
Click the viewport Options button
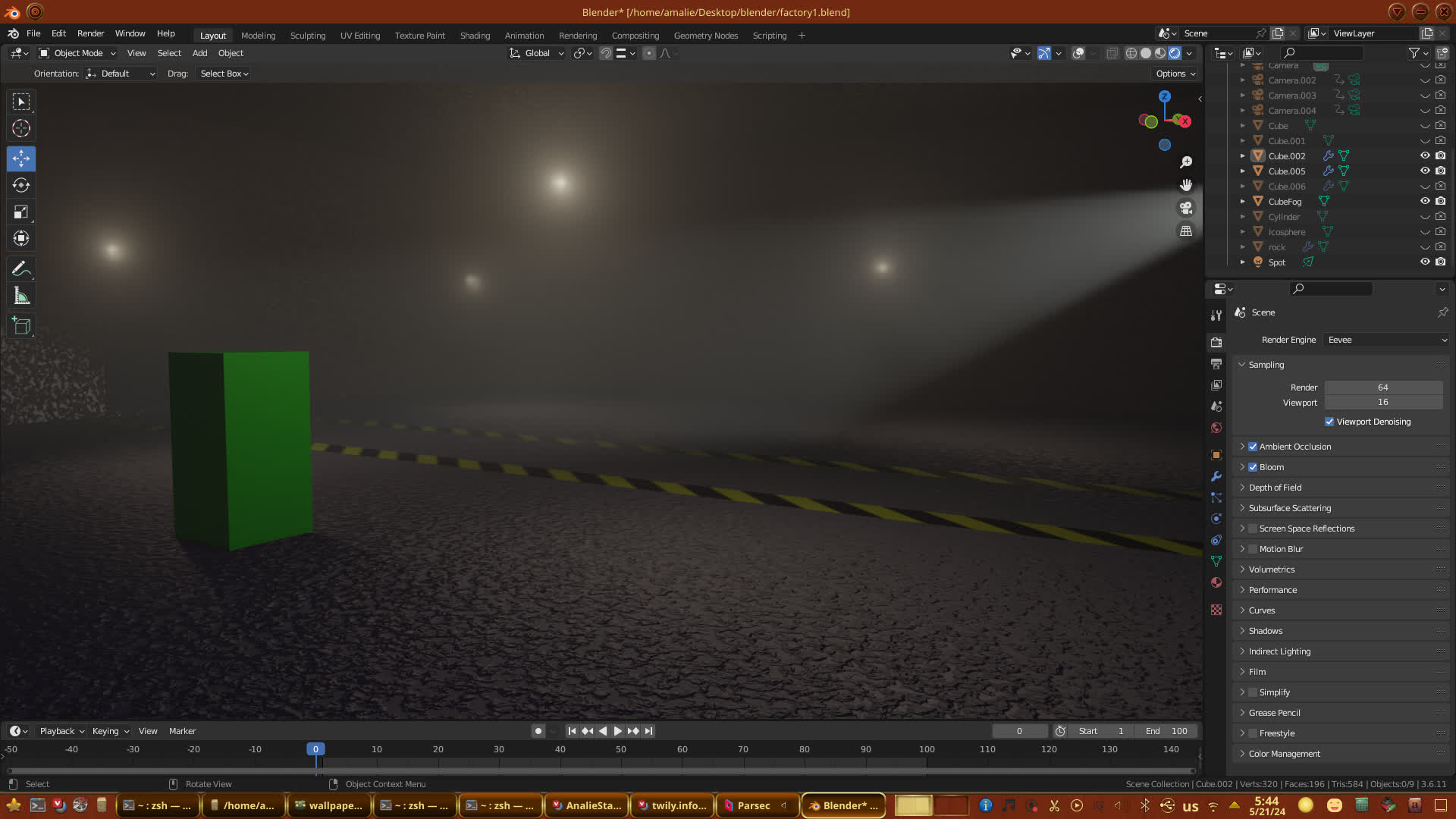(x=1175, y=74)
